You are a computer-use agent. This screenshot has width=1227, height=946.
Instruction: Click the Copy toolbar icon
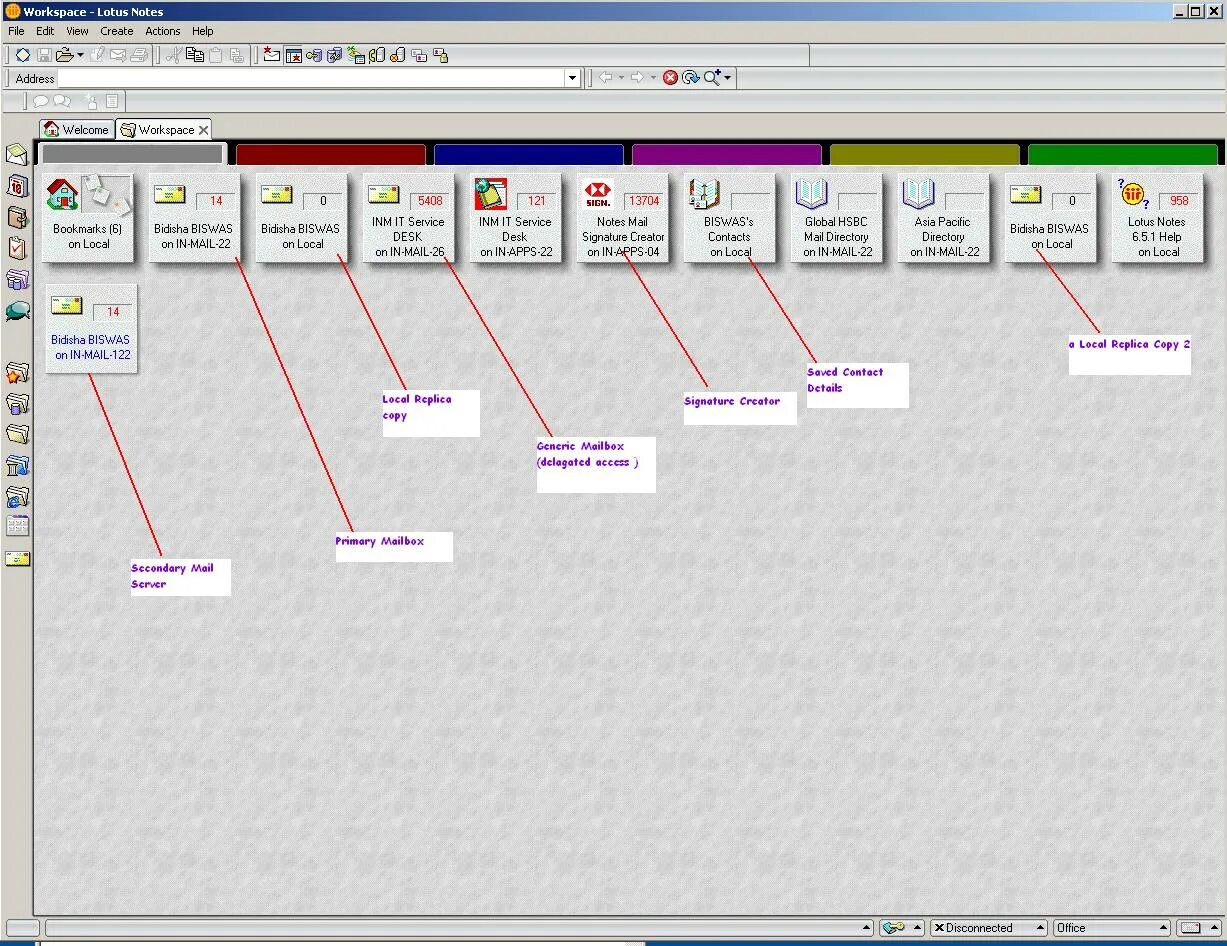tap(194, 55)
